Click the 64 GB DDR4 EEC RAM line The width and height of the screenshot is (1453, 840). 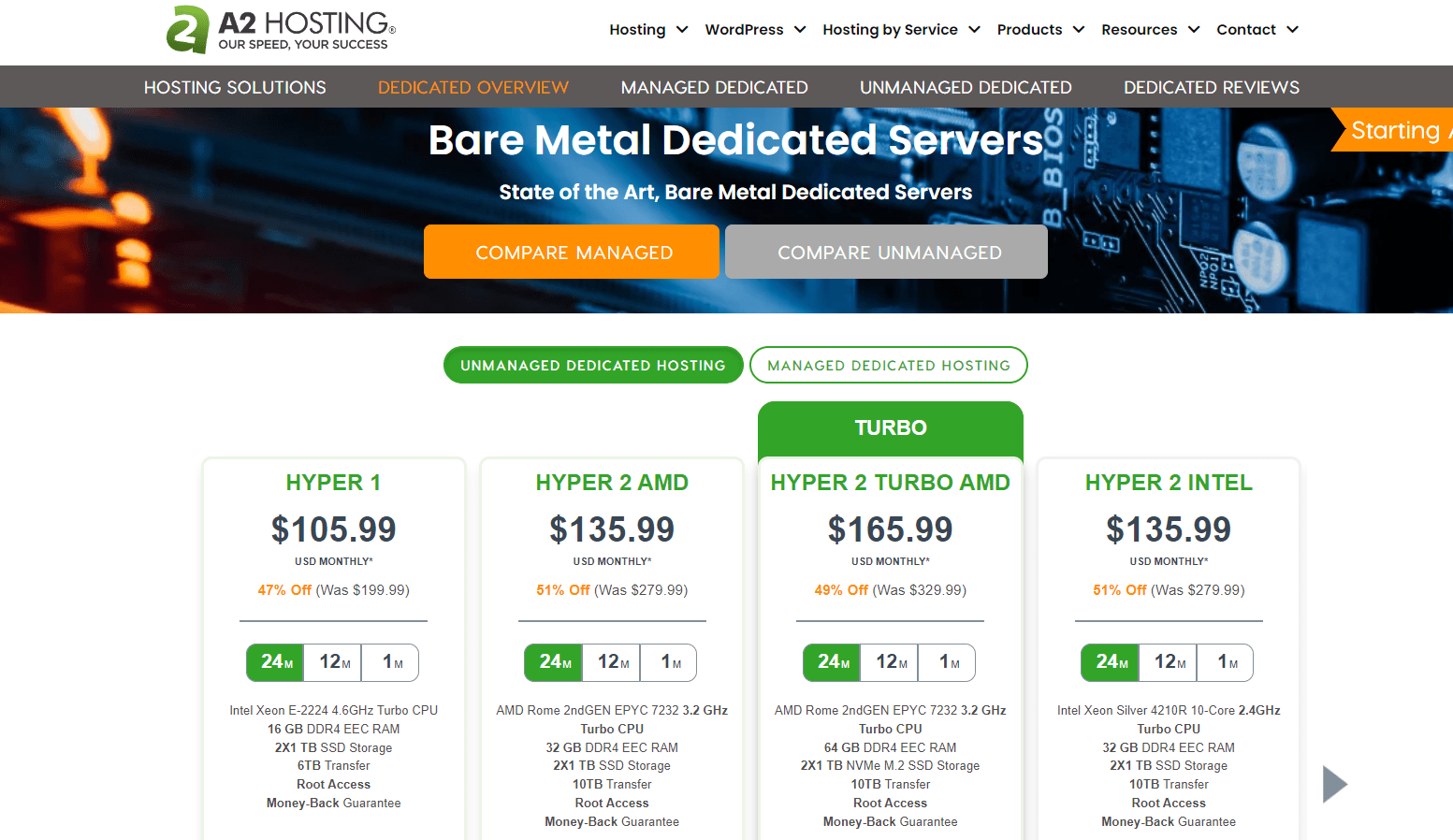pos(890,747)
